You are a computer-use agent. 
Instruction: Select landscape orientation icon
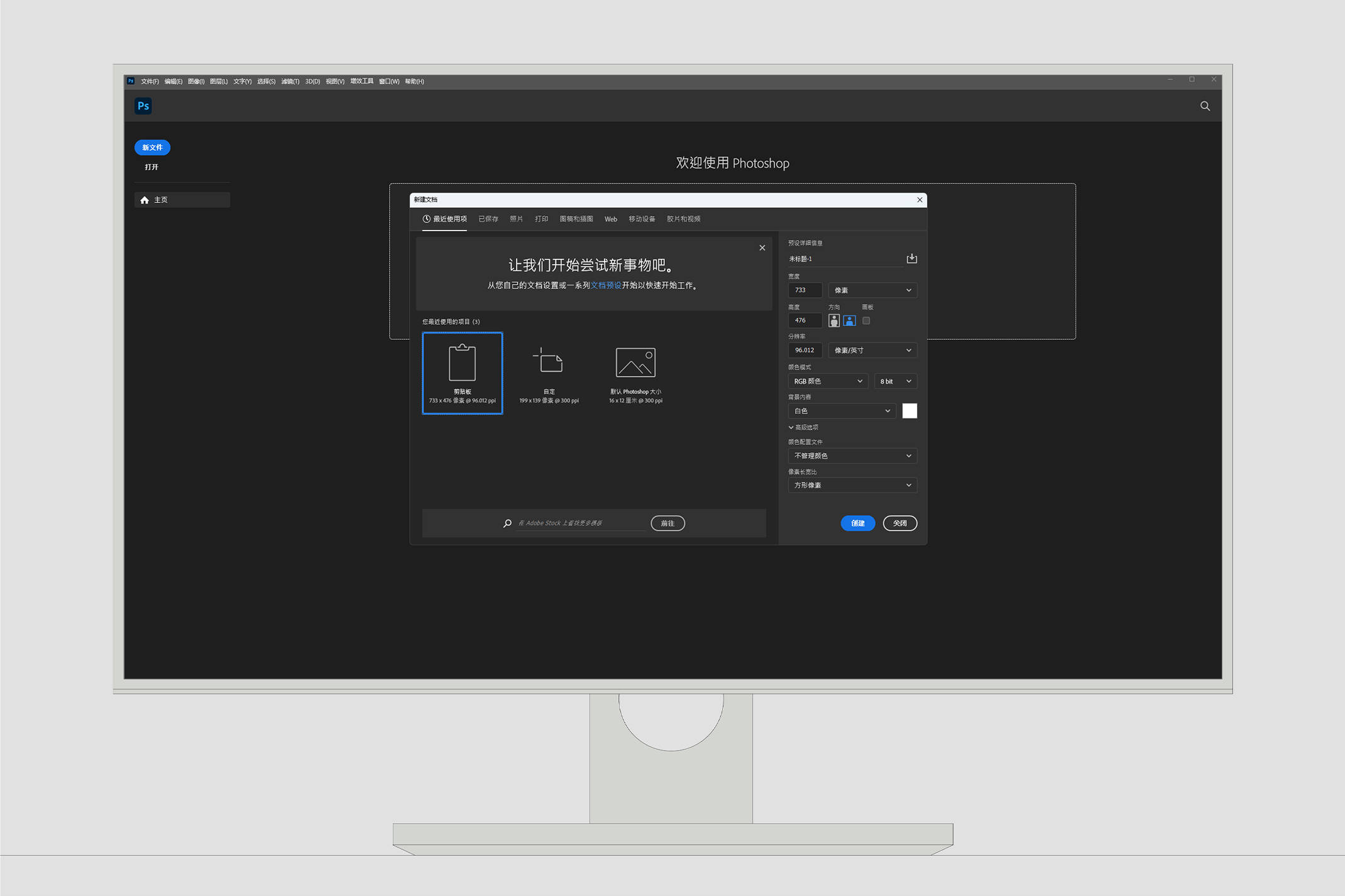pyautogui.click(x=849, y=320)
